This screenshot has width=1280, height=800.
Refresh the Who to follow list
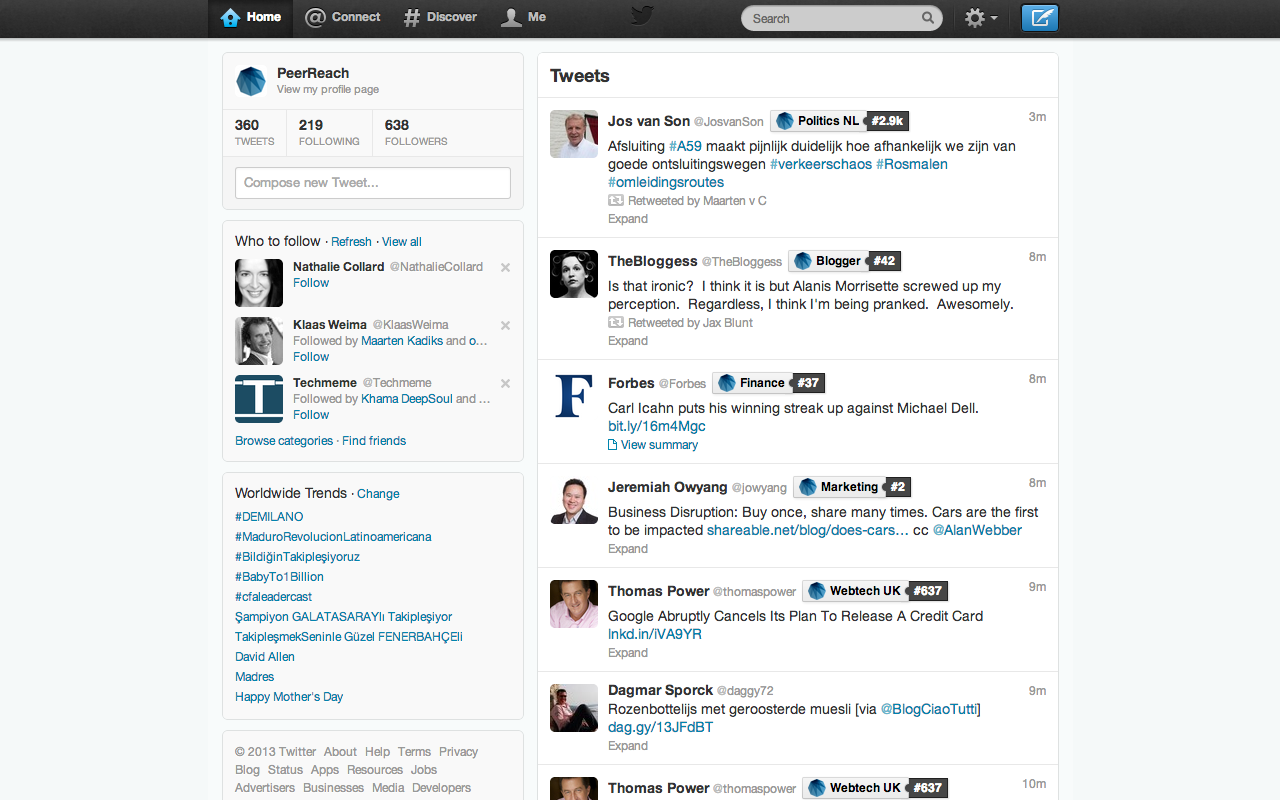[x=351, y=242]
